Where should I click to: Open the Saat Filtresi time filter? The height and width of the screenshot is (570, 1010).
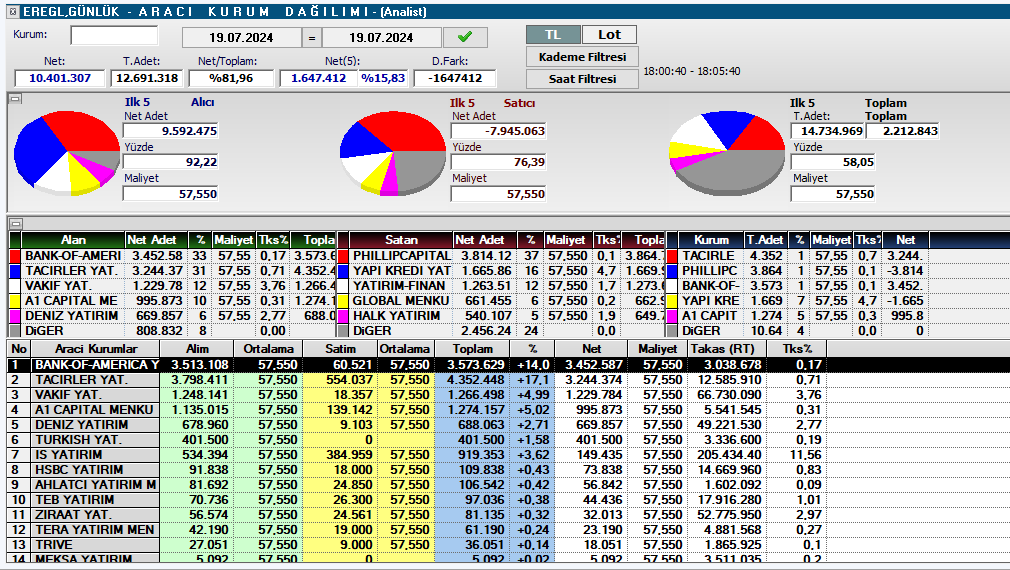coord(582,79)
